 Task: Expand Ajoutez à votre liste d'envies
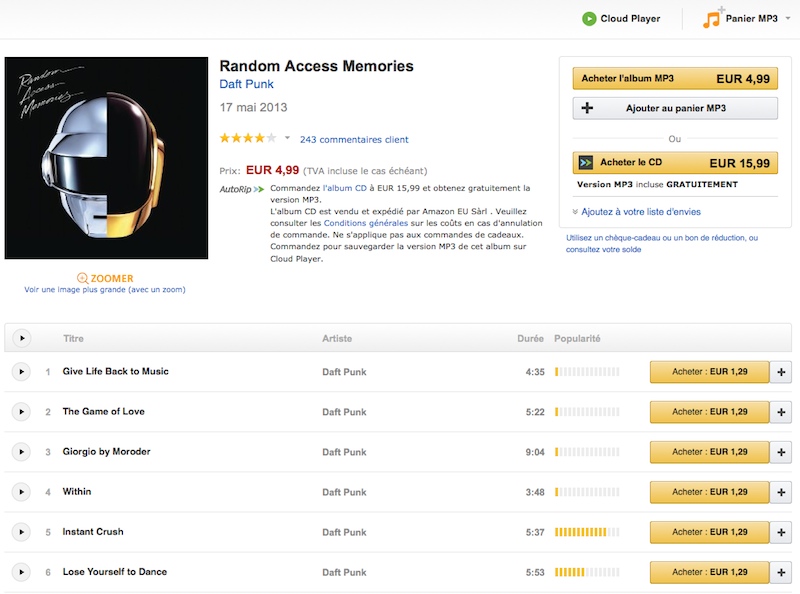tap(636, 212)
